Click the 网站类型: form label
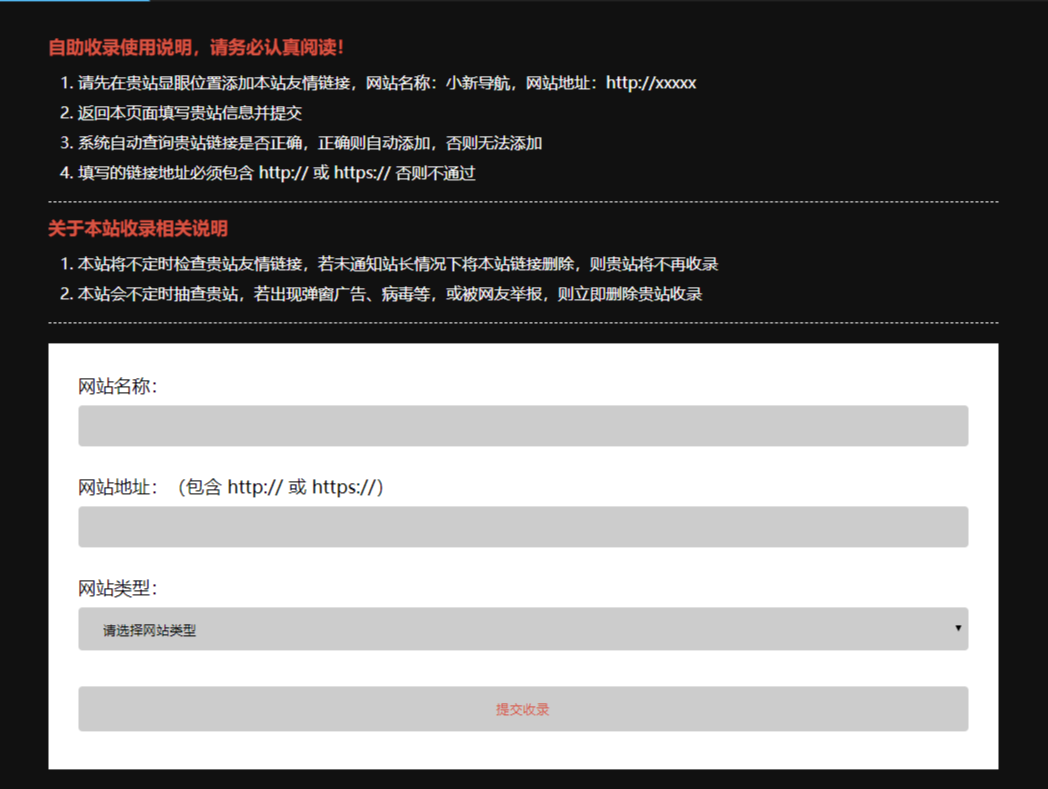The image size is (1048, 789). [x=118, y=589]
